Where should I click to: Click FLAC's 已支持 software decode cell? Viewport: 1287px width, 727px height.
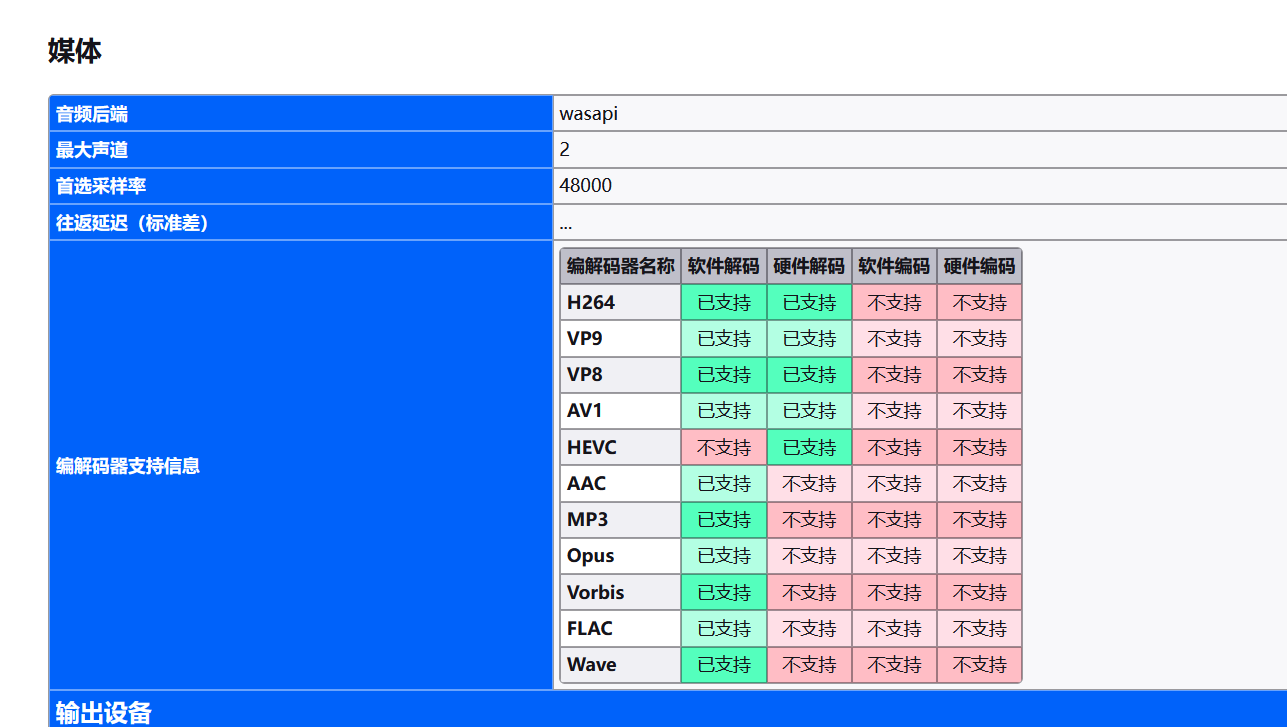click(x=724, y=628)
